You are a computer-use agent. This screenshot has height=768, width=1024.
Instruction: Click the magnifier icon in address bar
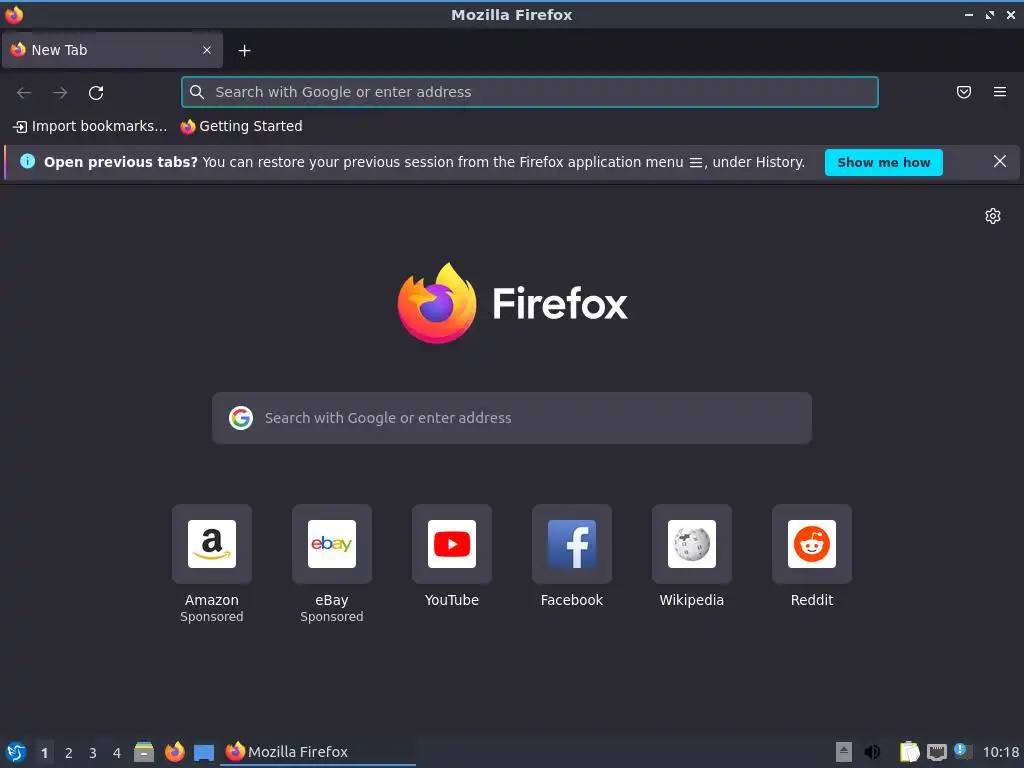click(x=197, y=92)
